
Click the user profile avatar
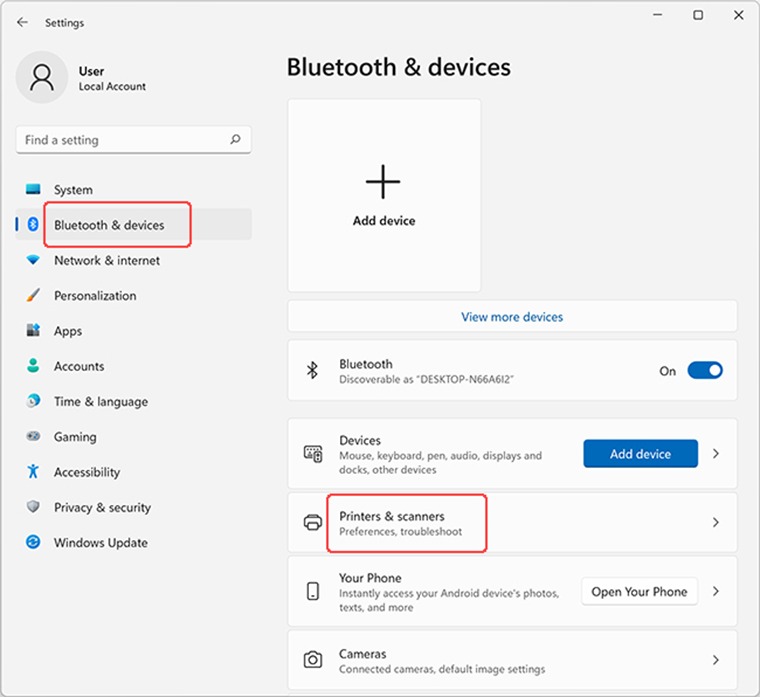(x=42, y=78)
